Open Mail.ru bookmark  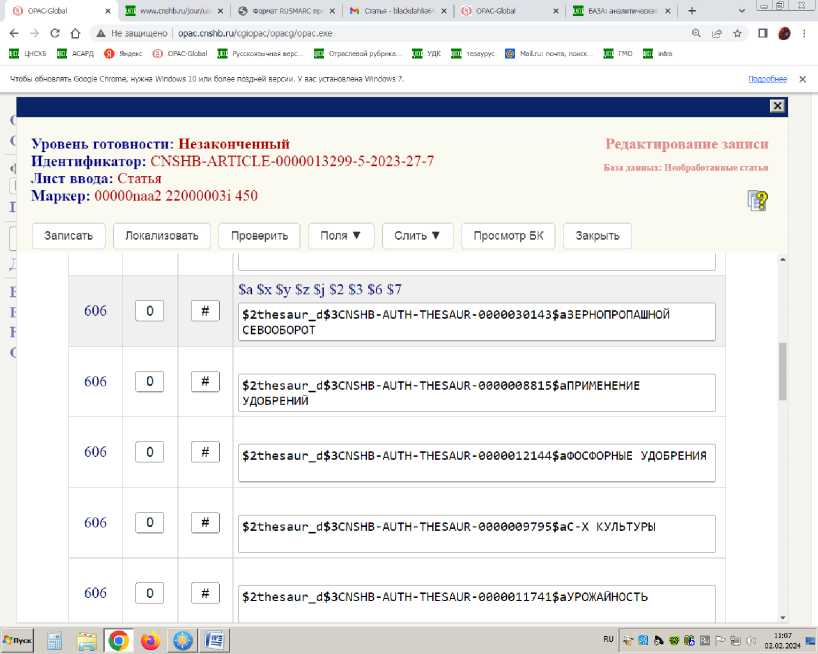click(548, 53)
